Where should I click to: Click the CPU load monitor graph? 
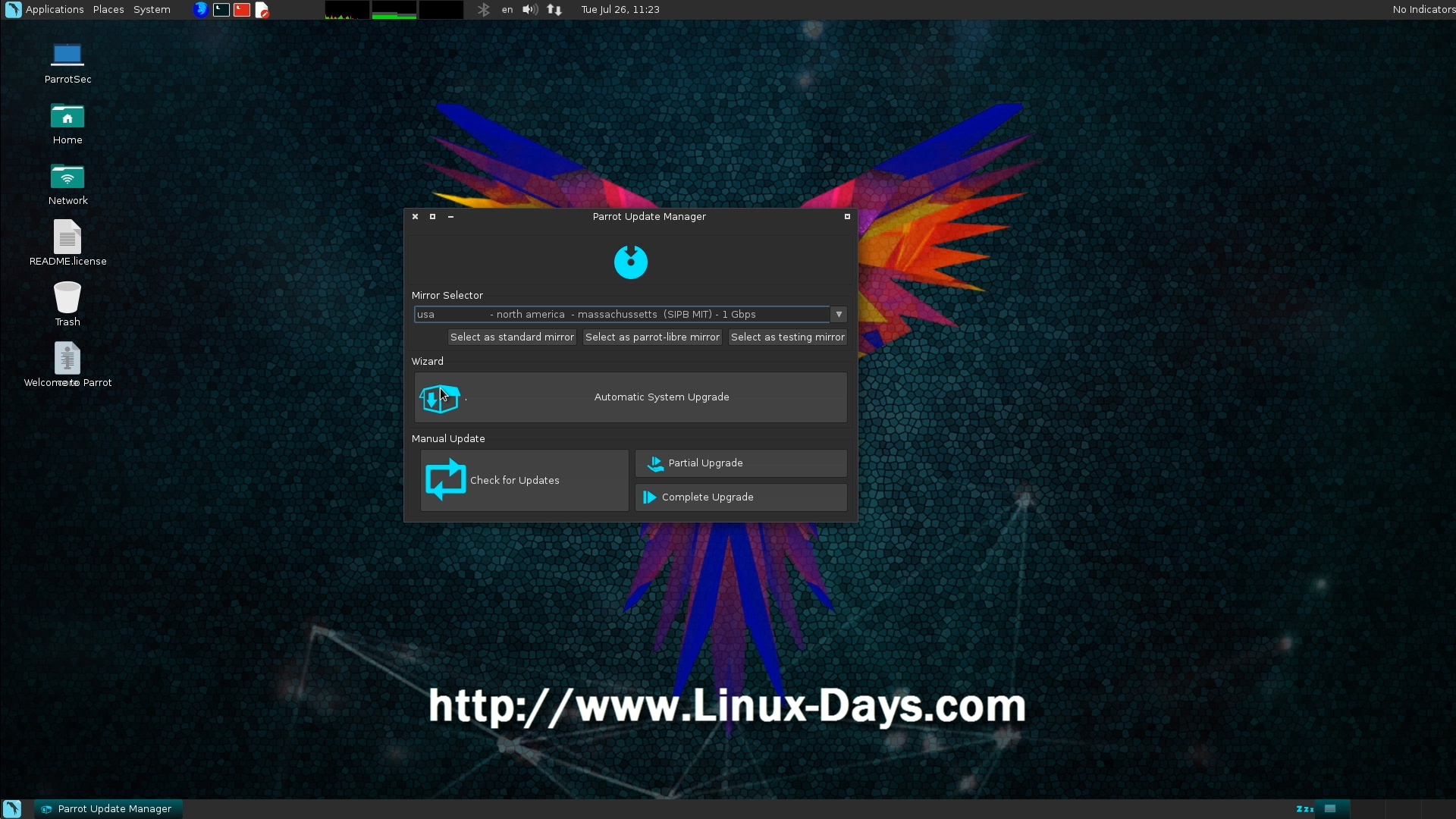click(347, 10)
